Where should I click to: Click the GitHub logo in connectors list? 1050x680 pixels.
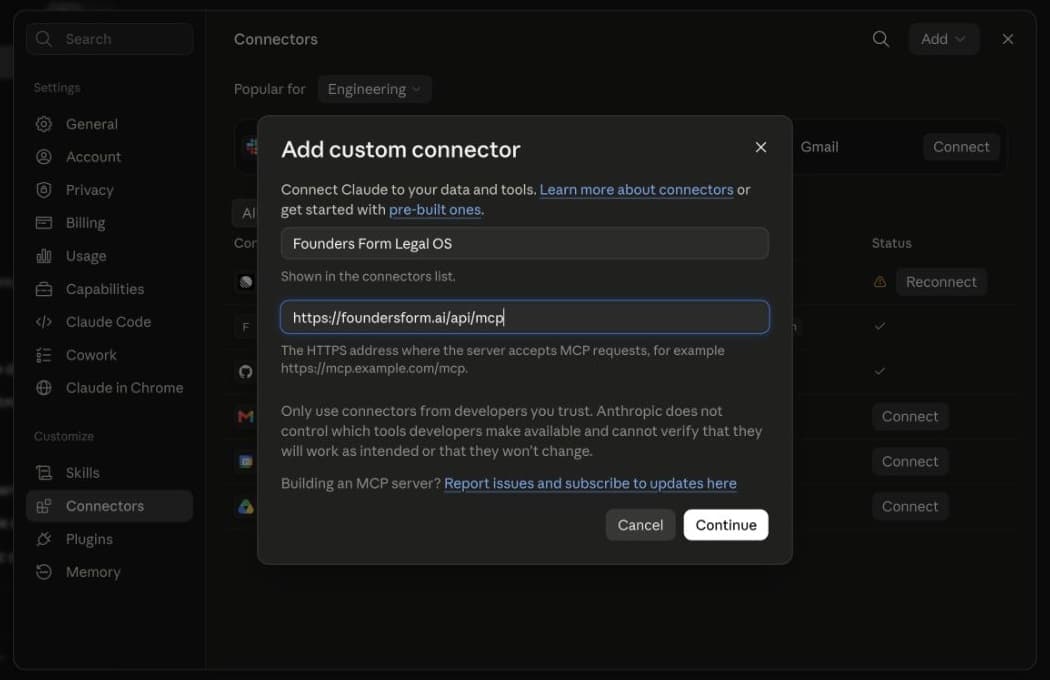(246, 371)
